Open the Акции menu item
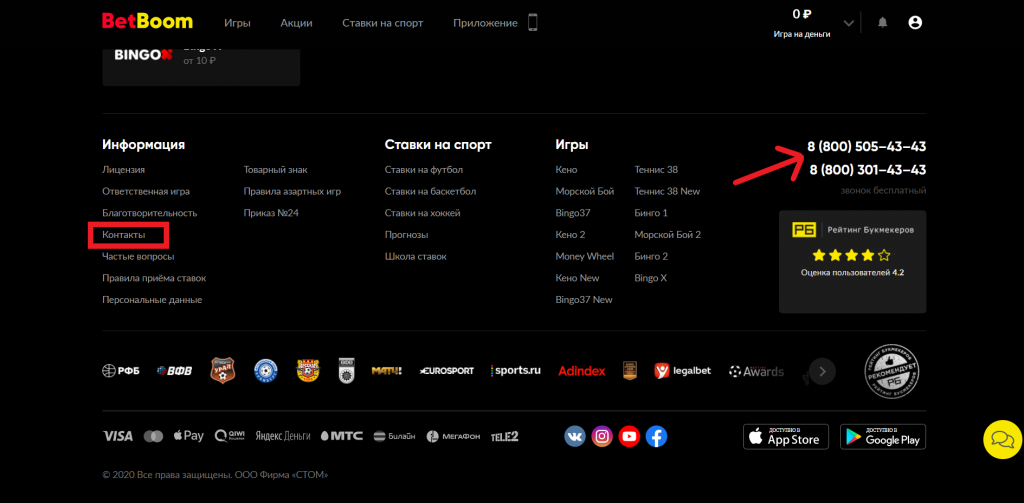The height and width of the screenshot is (503, 1024). tap(296, 23)
